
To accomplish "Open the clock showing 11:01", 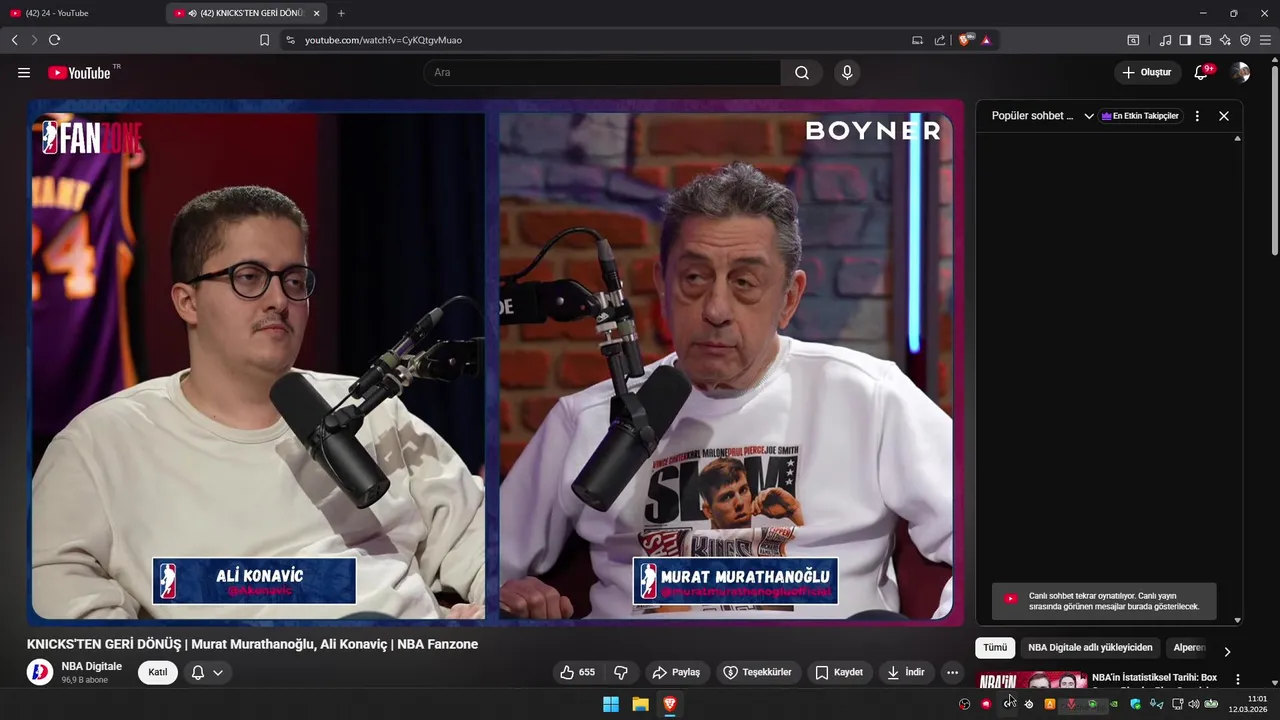I will (x=1248, y=704).
